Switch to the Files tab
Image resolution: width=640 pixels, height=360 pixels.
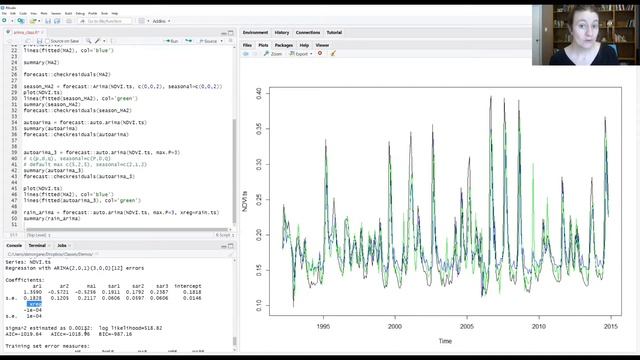[247, 45]
